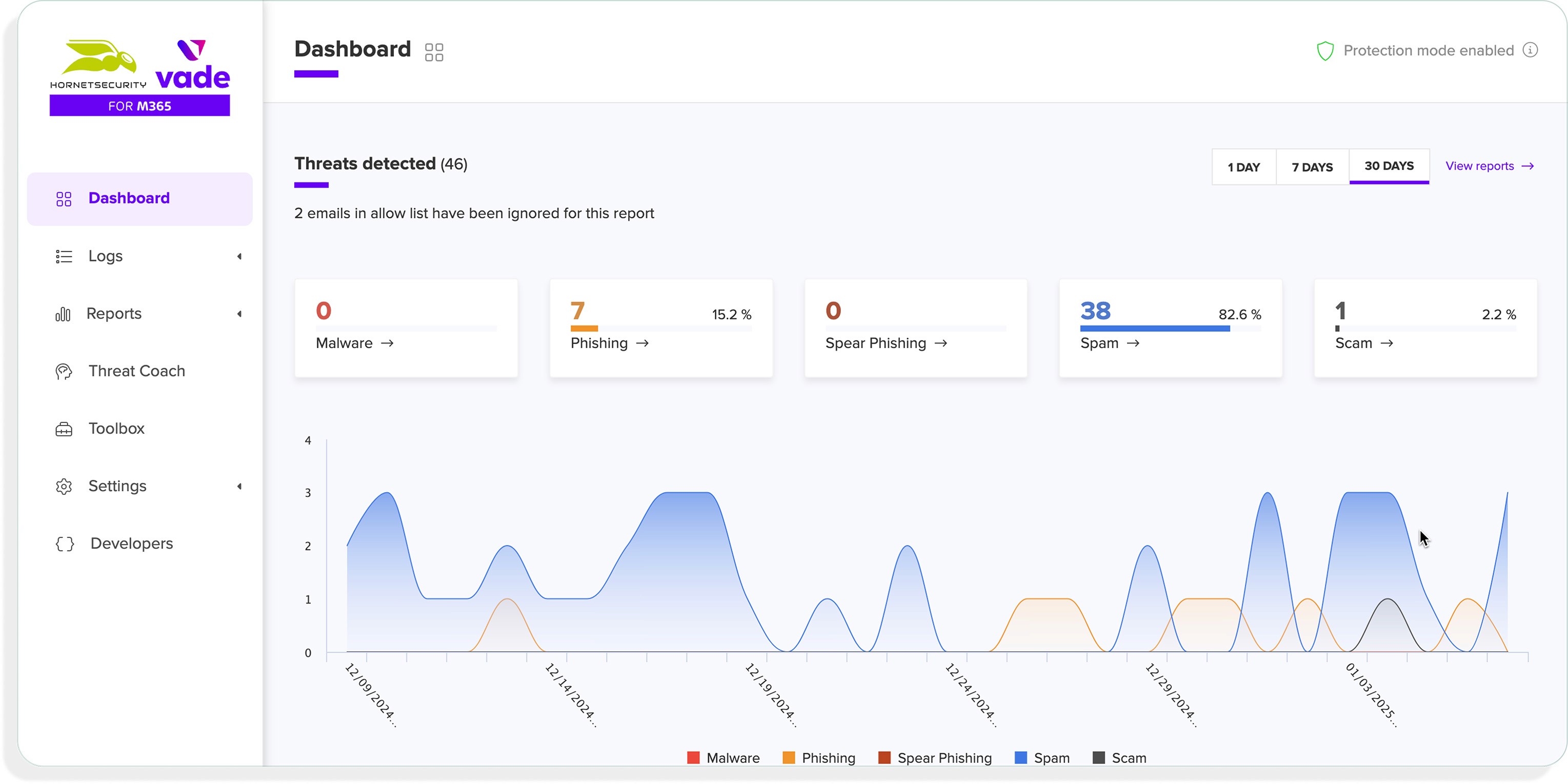Click the arrow next to Phishing
The width and height of the screenshot is (1568, 784).
pos(642,344)
